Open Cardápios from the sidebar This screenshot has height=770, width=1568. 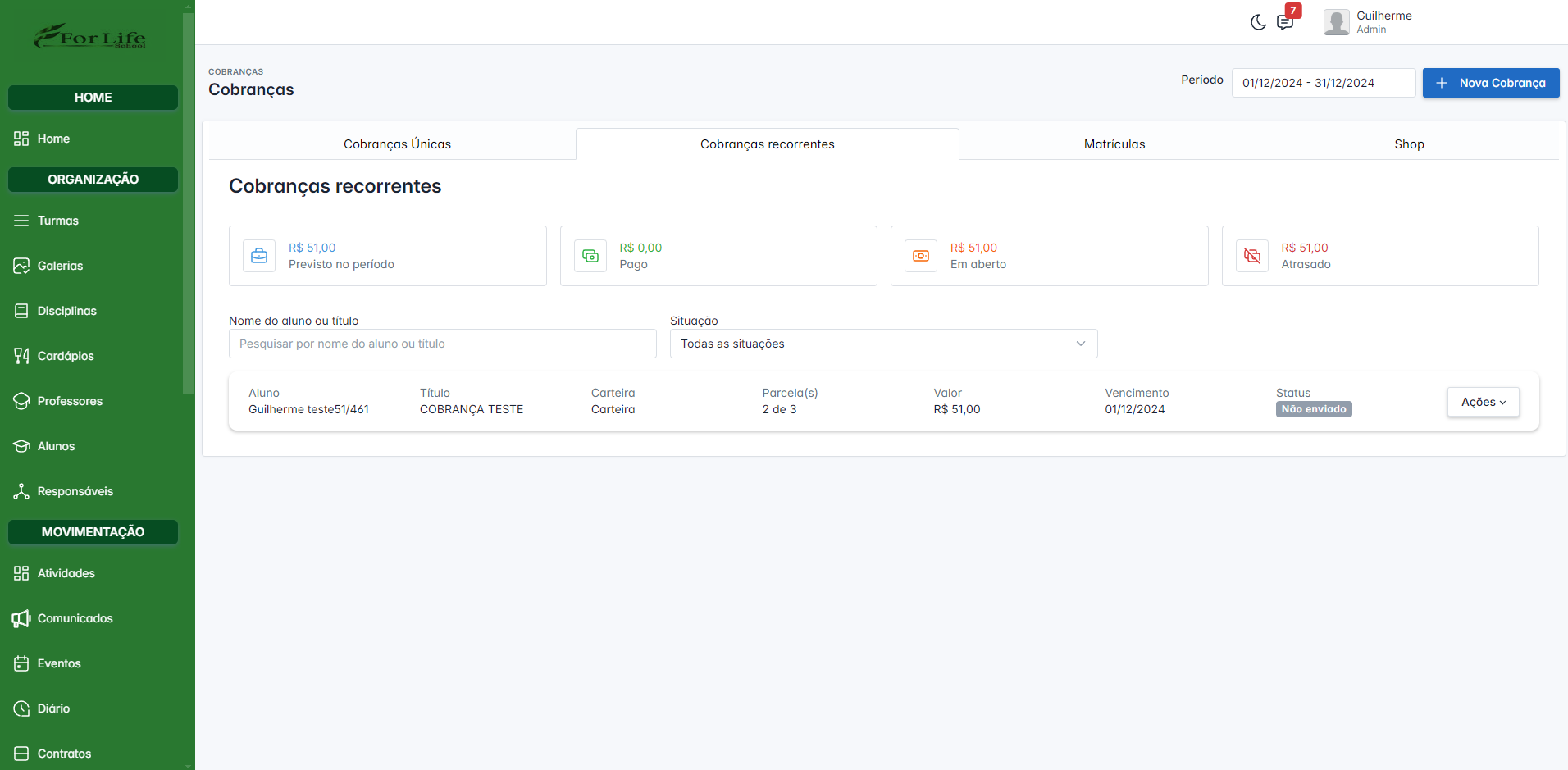click(x=66, y=356)
